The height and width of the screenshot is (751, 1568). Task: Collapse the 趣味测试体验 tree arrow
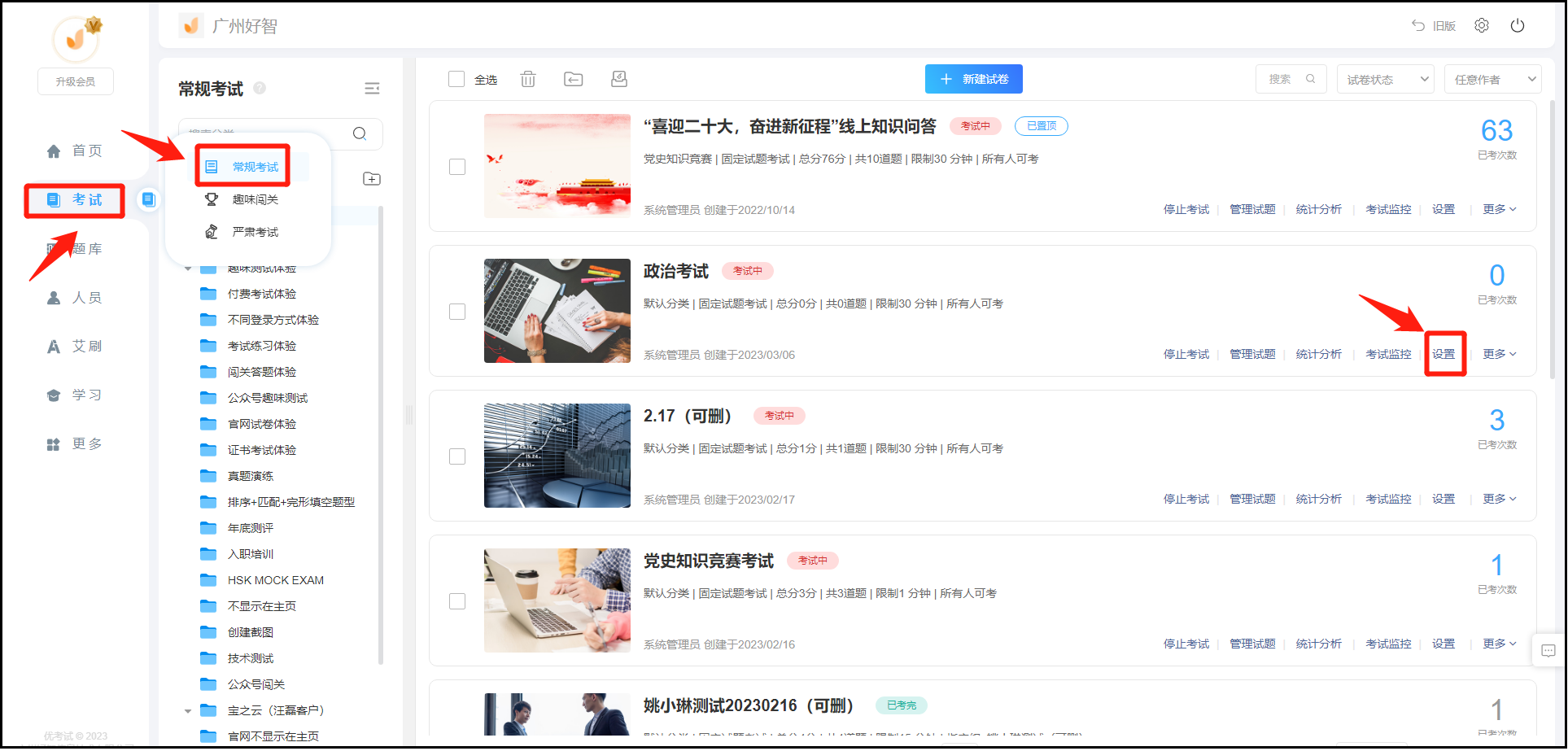pos(188,268)
